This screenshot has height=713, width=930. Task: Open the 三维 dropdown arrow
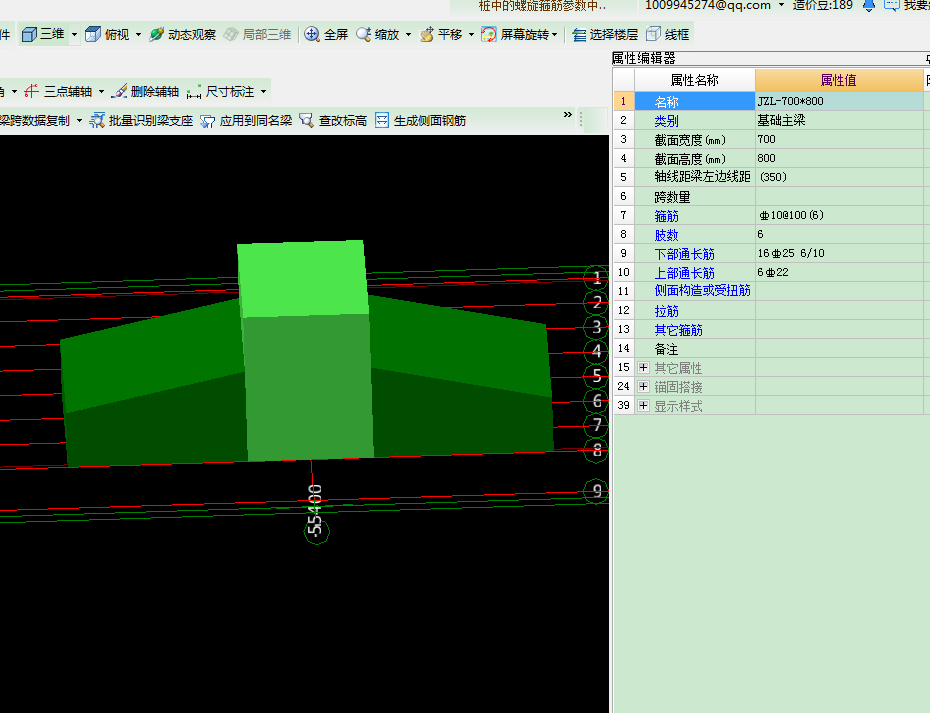click(x=74, y=34)
